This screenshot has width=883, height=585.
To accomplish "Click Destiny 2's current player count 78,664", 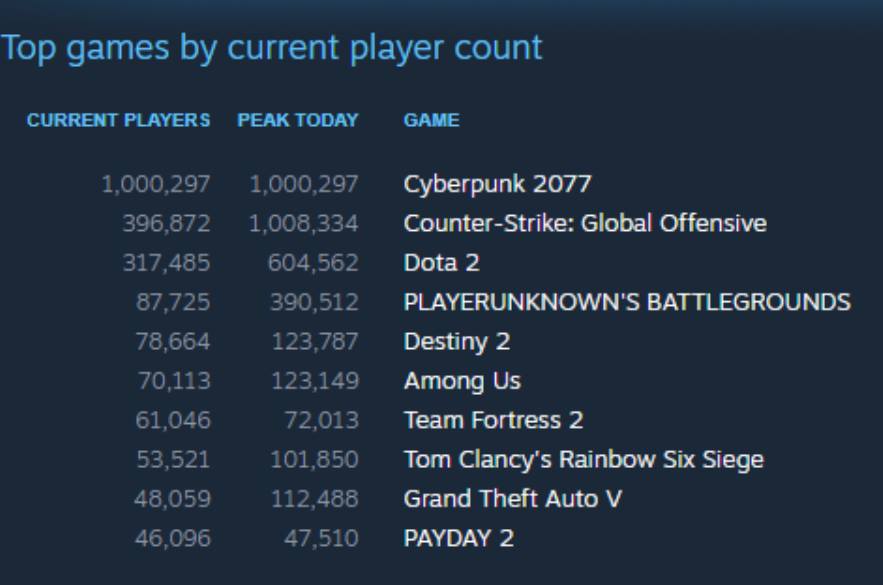I will click(x=173, y=342).
